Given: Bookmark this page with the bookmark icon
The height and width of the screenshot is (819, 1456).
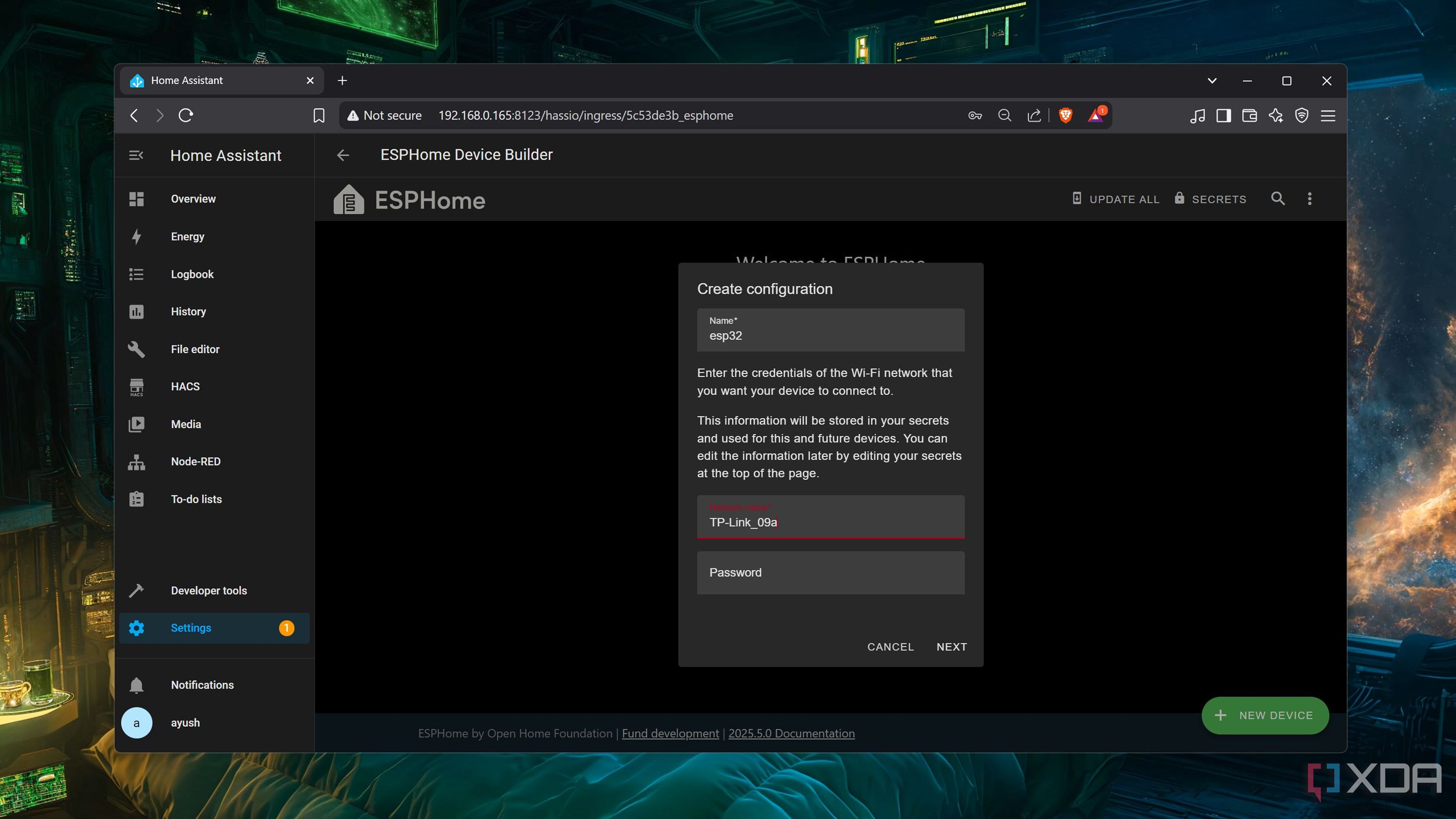Looking at the screenshot, I should click(x=319, y=116).
